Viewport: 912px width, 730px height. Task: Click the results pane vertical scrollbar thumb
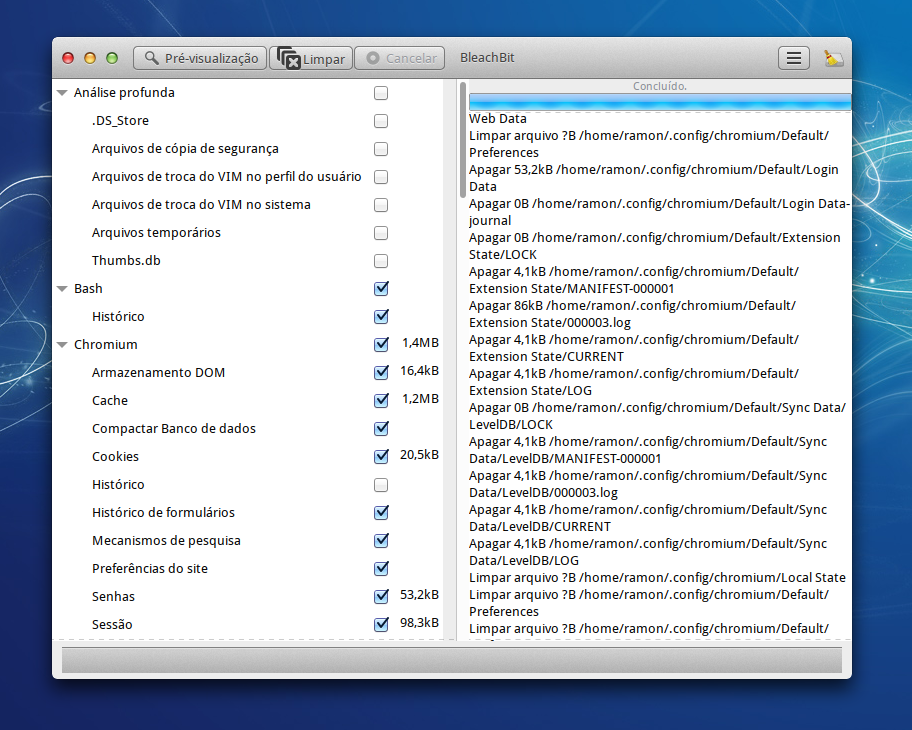coord(463,140)
